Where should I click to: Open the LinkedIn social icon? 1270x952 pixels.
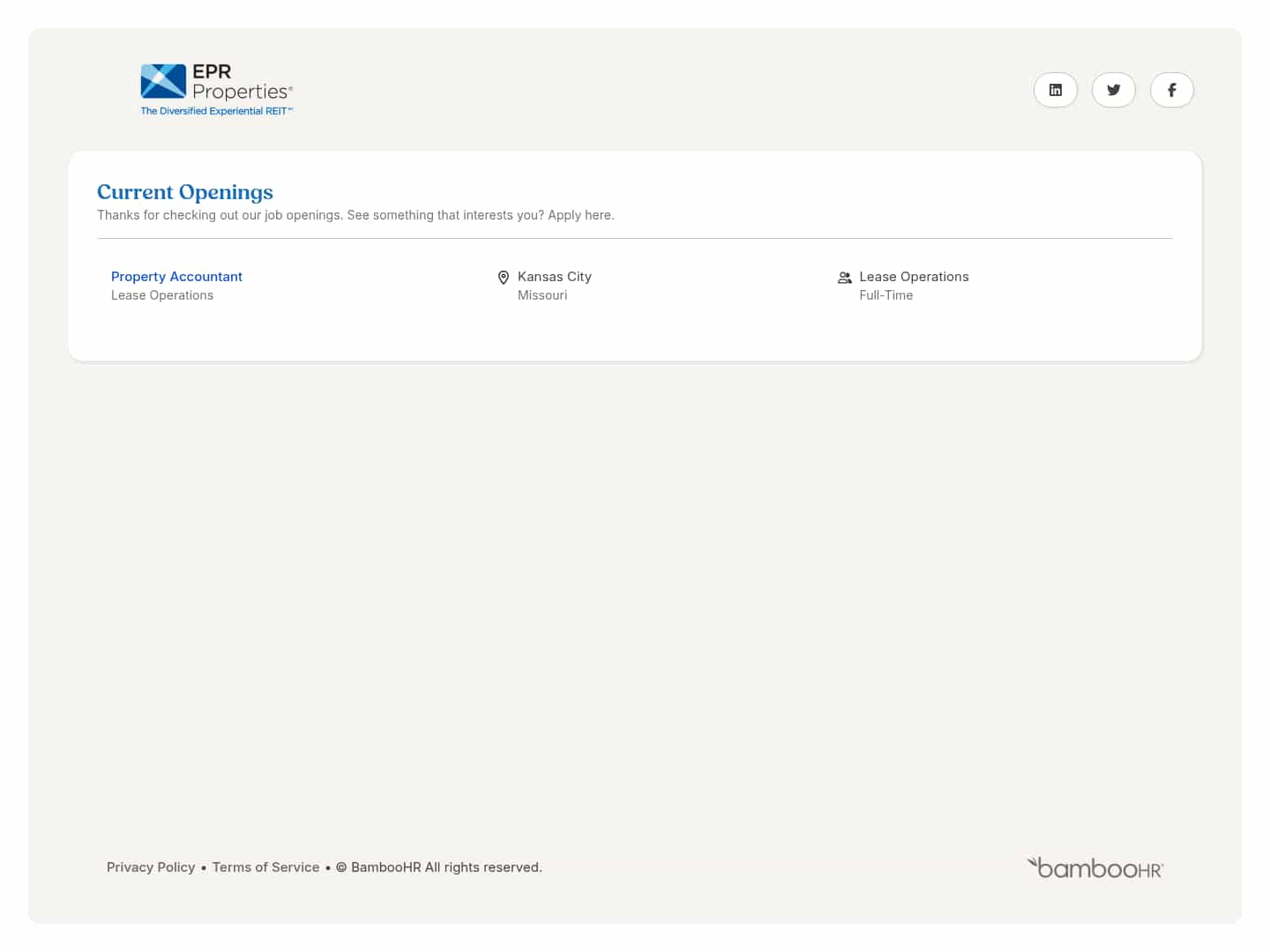[x=1056, y=89]
